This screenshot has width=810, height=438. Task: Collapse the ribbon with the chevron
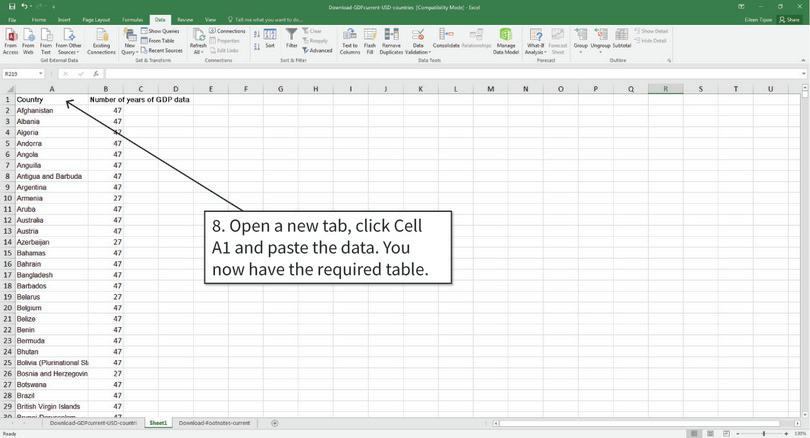tap(803, 60)
